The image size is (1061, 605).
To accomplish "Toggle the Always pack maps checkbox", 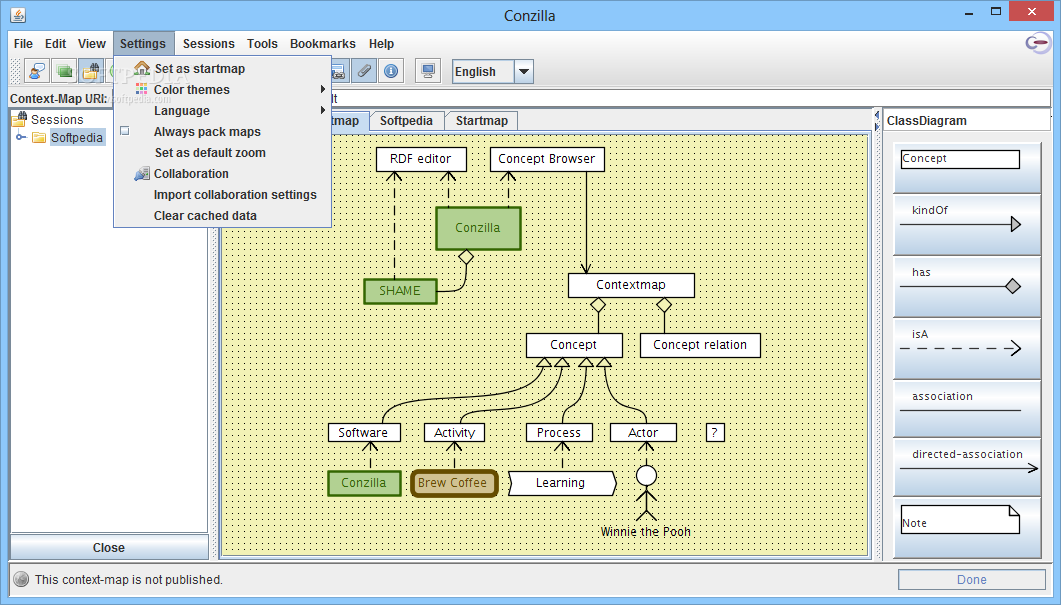I will tap(125, 131).
